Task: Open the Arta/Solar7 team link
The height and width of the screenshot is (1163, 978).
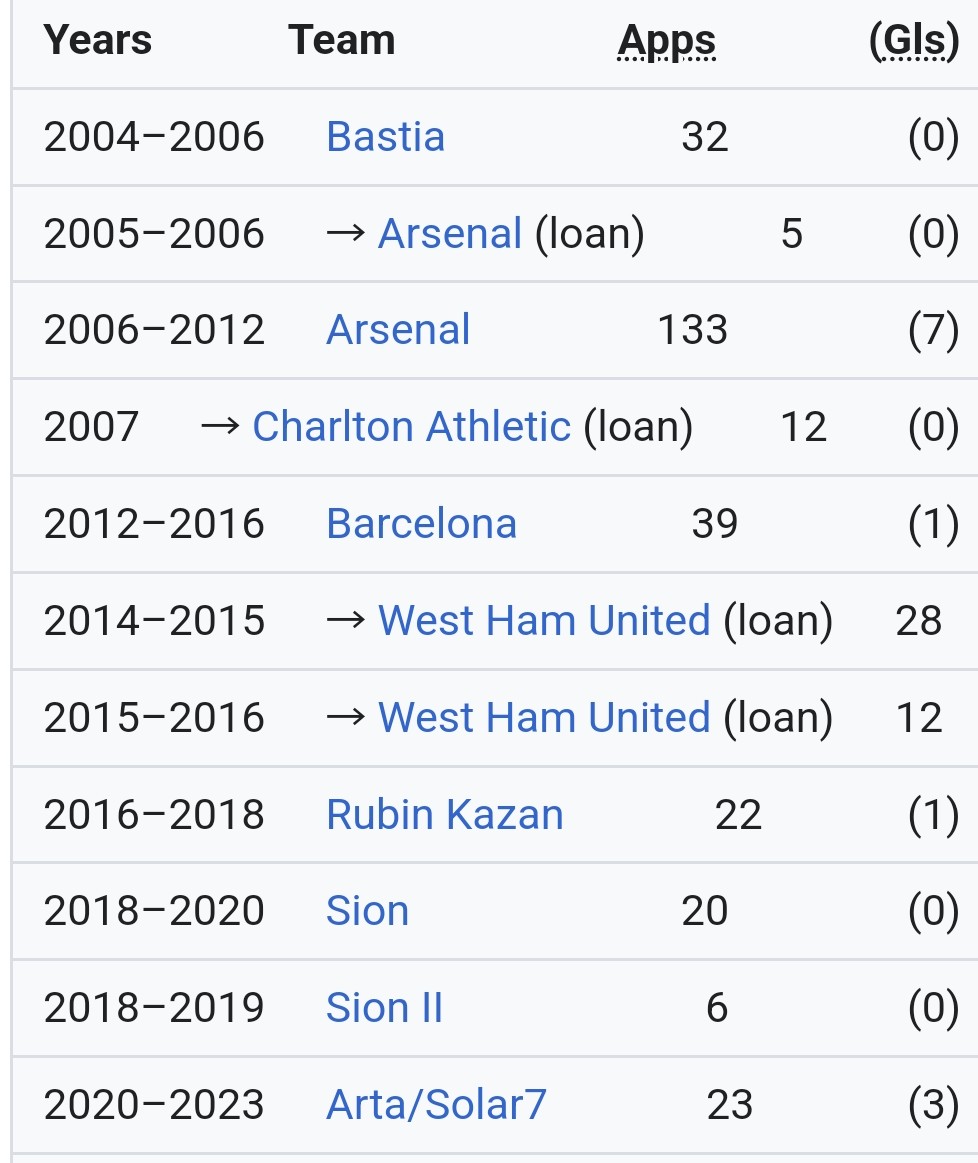Action: [436, 1104]
